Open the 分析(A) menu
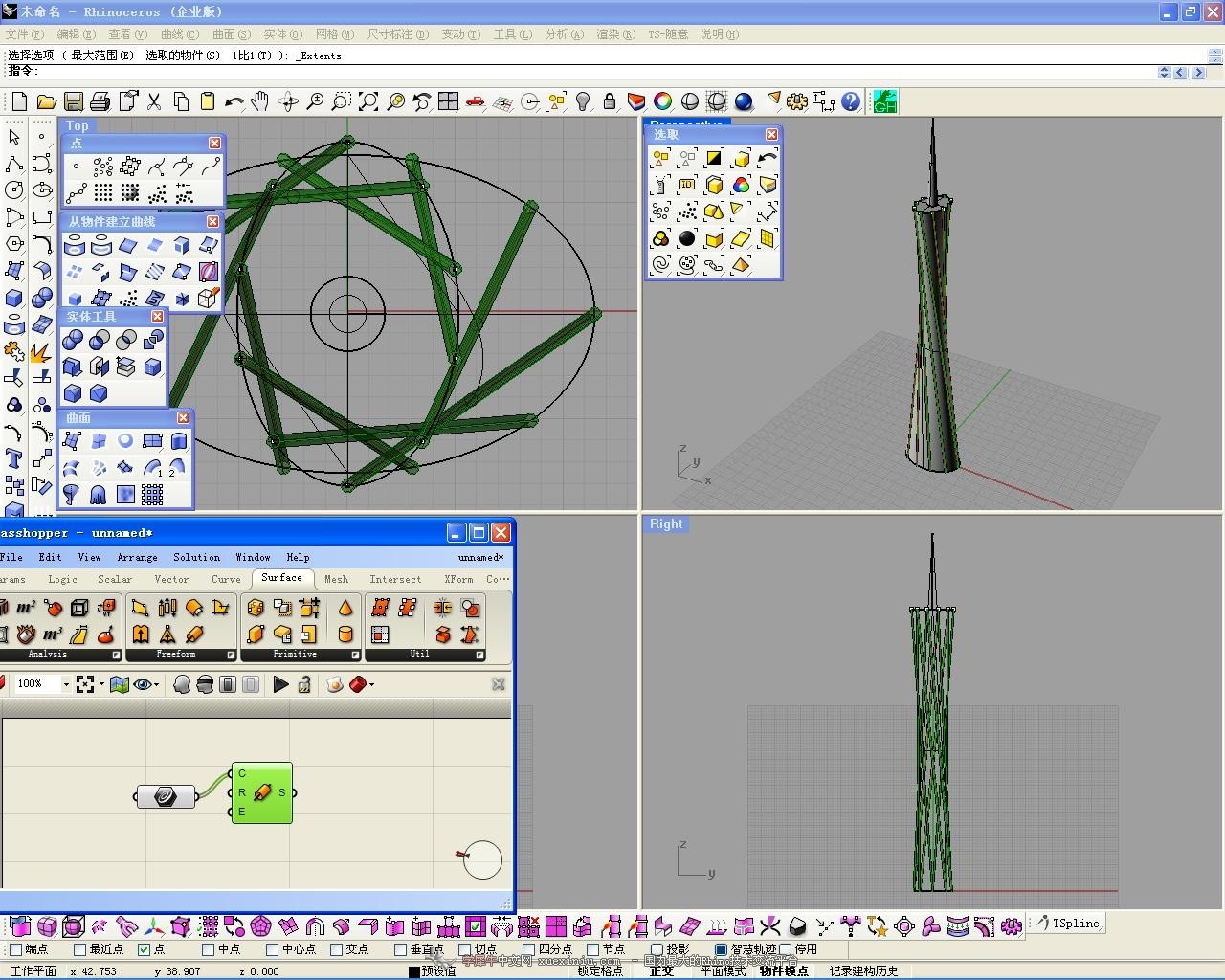Viewport: 1225px width, 980px height. click(x=564, y=34)
